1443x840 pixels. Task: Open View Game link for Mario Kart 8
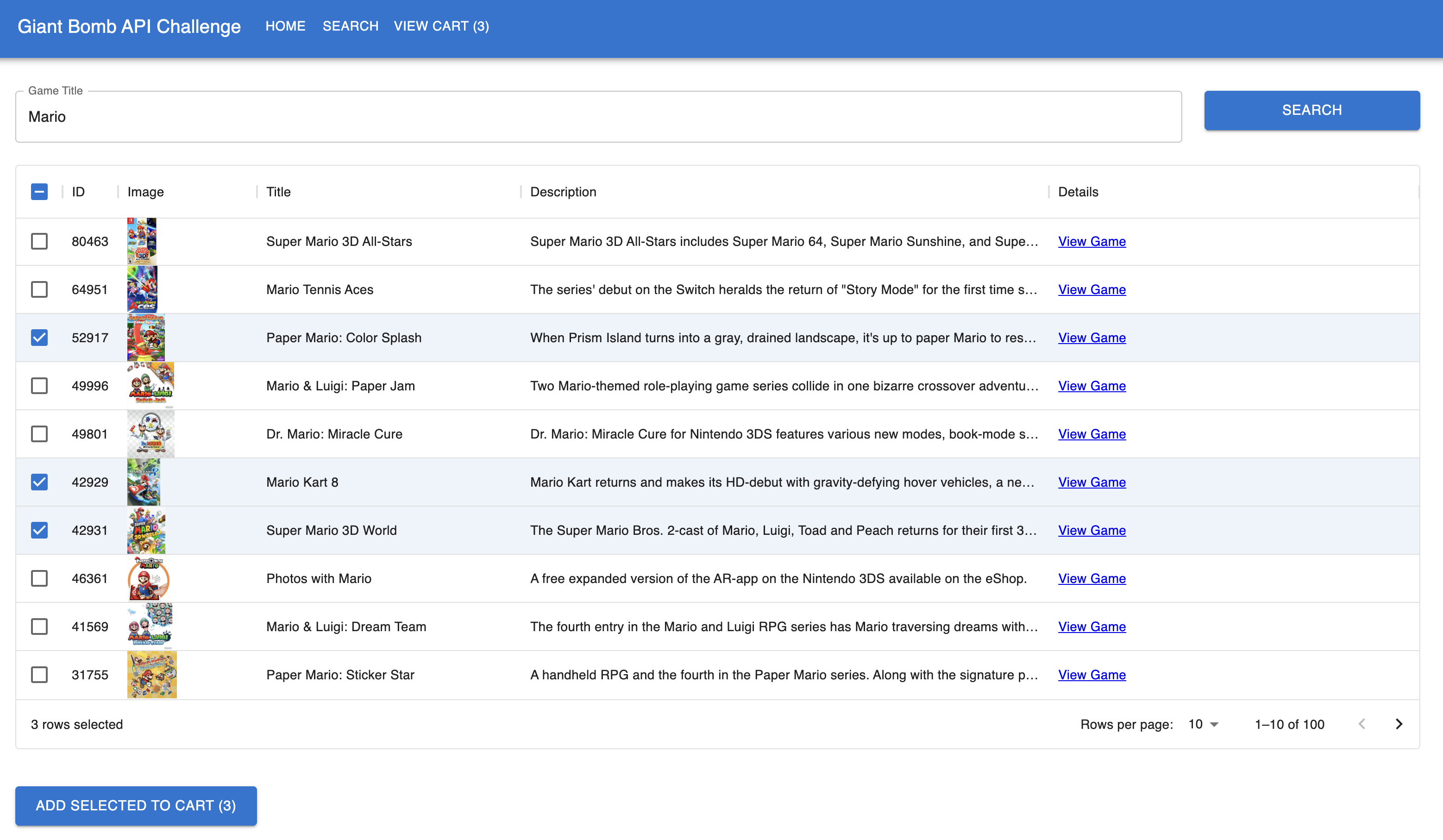pyautogui.click(x=1092, y=482)
